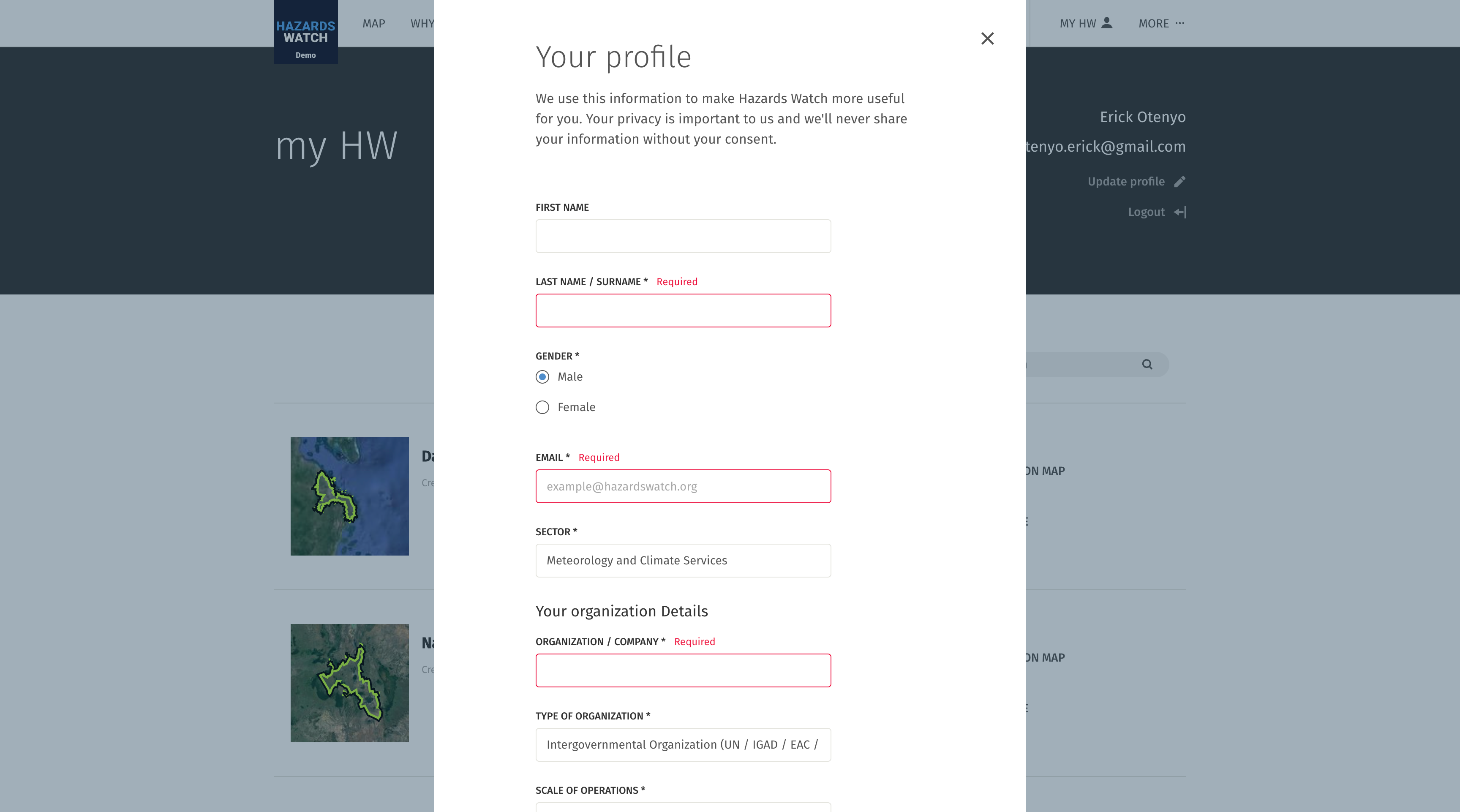Click the Logout arrow icon
Screen dimensions: 1460x812
point(1180,212)
